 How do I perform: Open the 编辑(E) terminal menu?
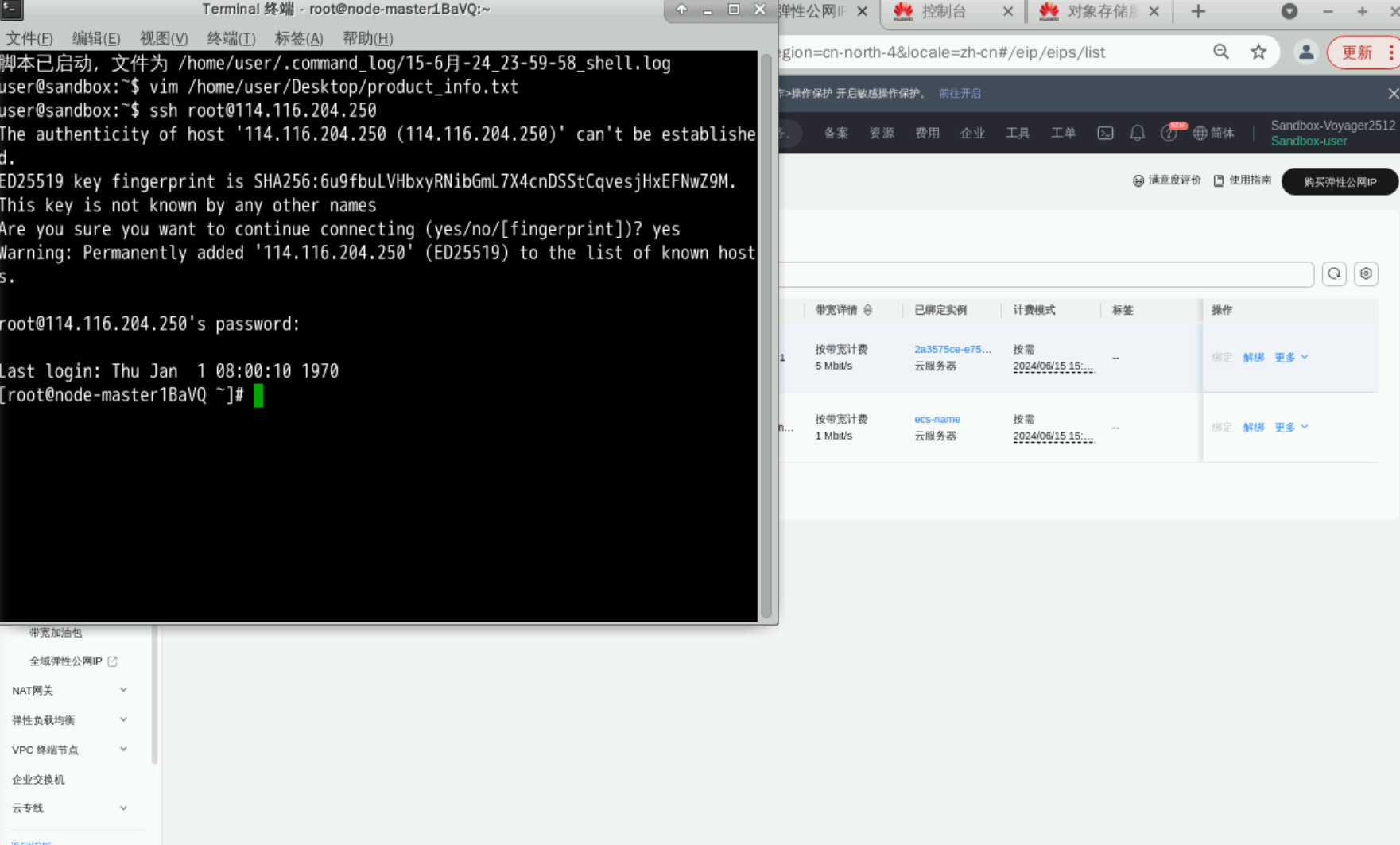click(x=96, y=38)
